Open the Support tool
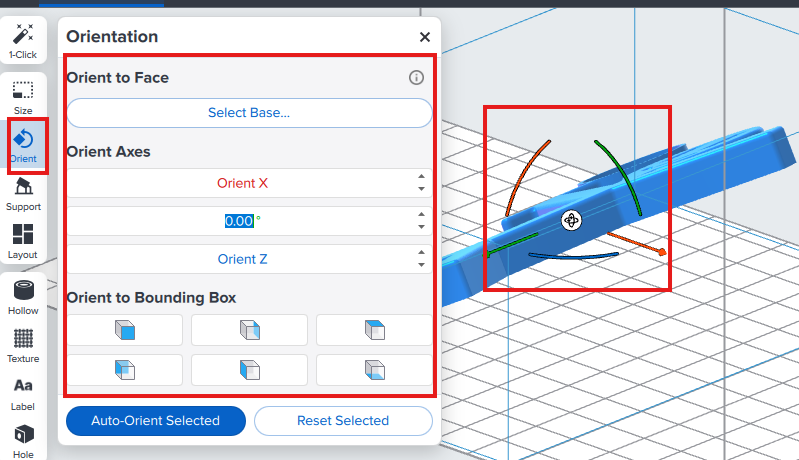This screenshot has width=799, height=460. tap(23, 193)
